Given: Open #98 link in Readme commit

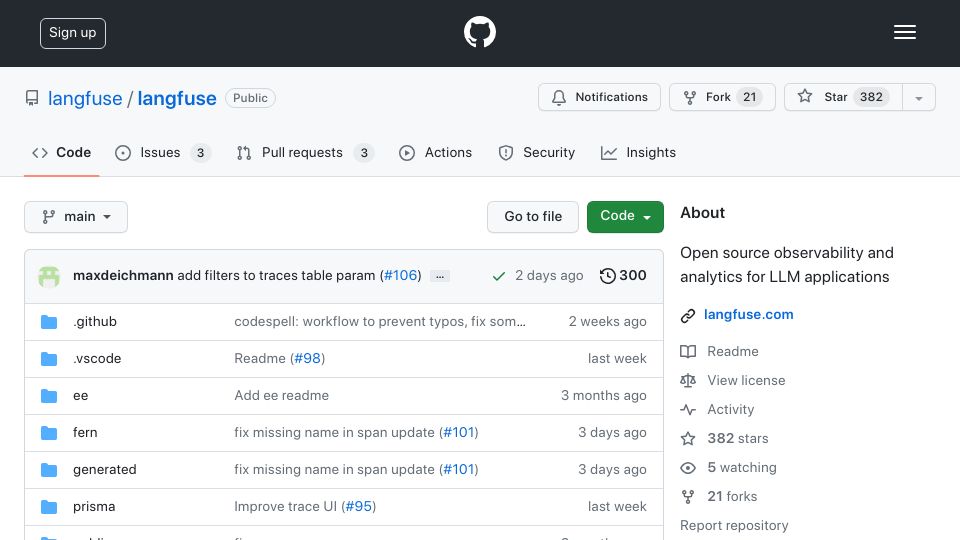Looking at the screenshot, I should (307, 358).
